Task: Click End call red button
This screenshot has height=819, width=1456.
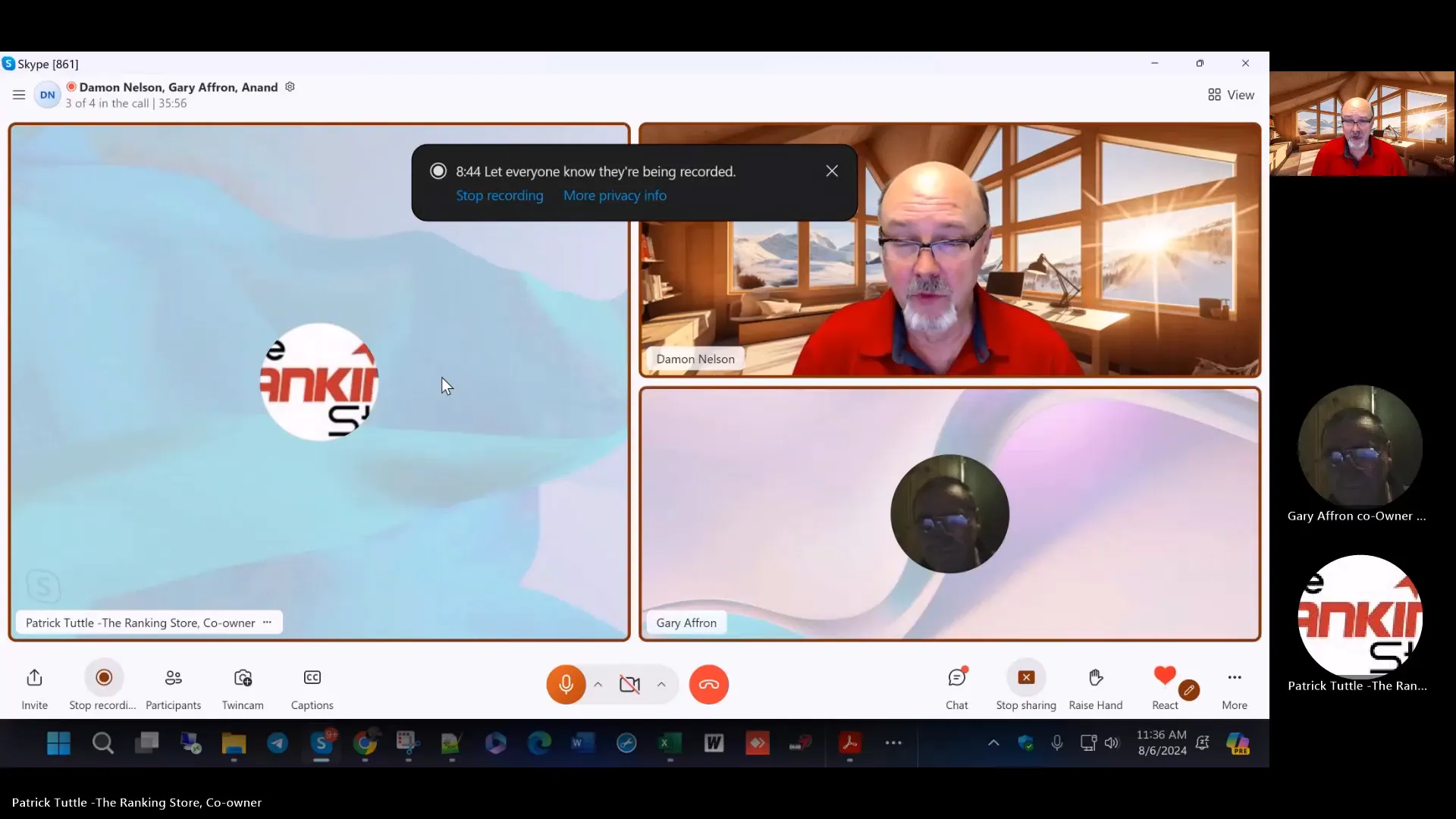Action: click(x=709, y=684)
